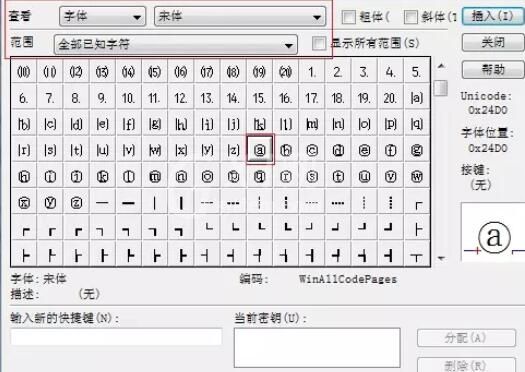The image size is (525, 372).
Task: Expand the 范围 全部已知字符 dropdown
Action: [x=176, y=44]
